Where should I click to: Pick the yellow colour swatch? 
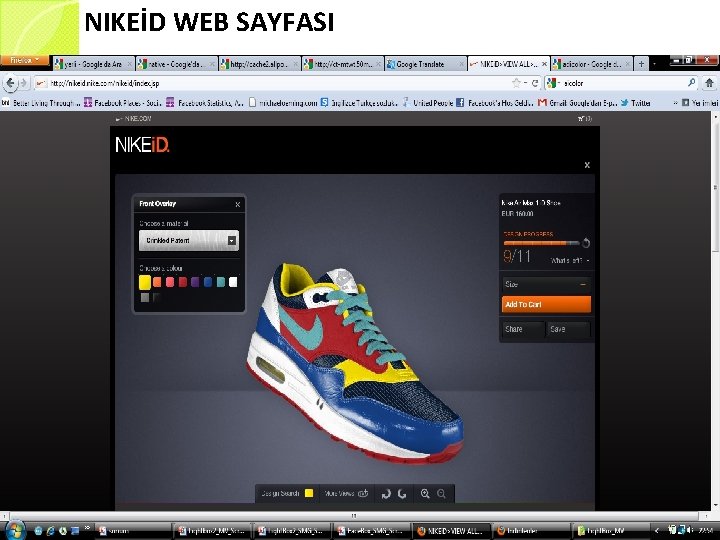coord(145,282)
